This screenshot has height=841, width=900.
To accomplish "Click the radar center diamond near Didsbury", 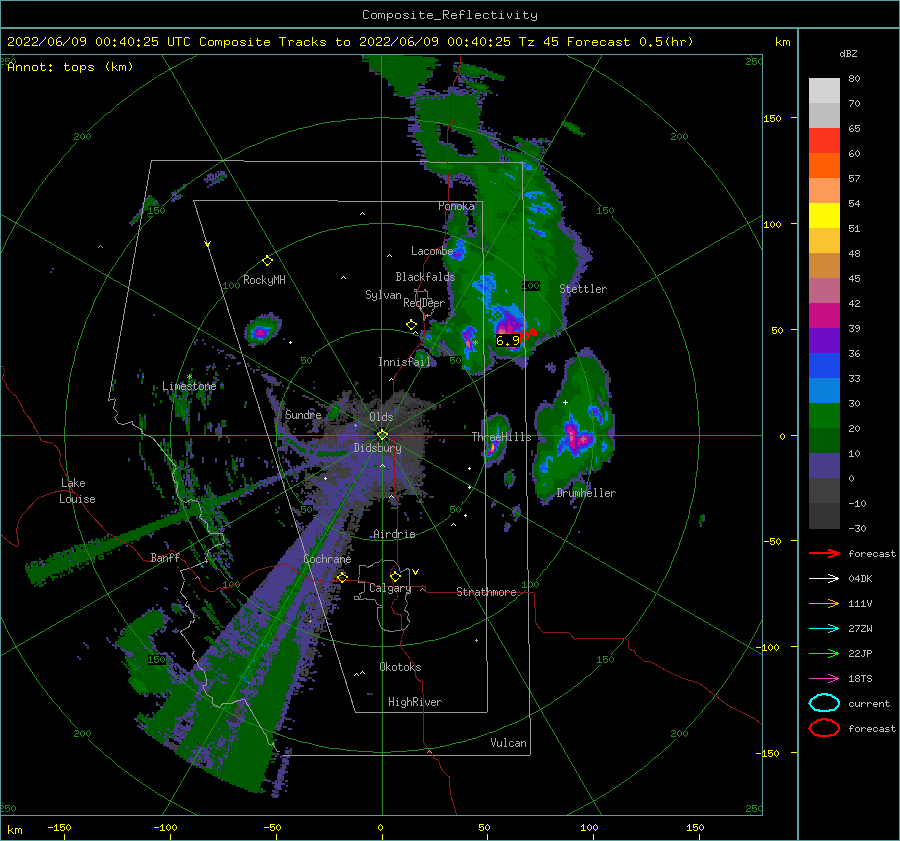I will pos(382,435).
